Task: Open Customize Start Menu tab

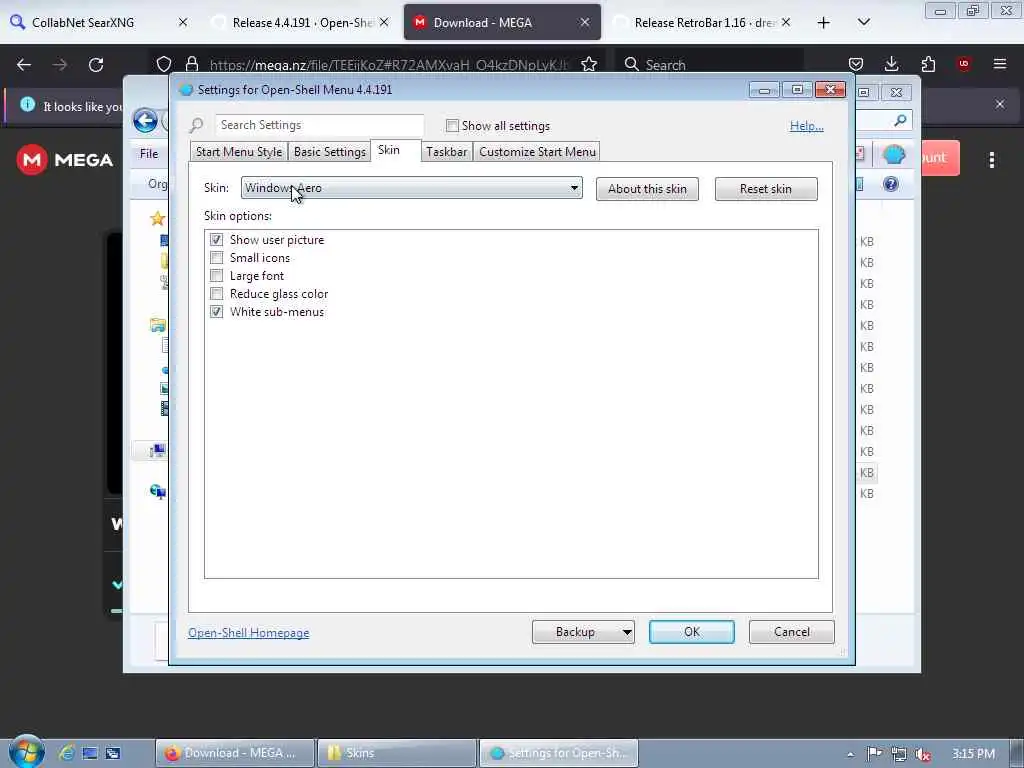Action: pos(537,152)
